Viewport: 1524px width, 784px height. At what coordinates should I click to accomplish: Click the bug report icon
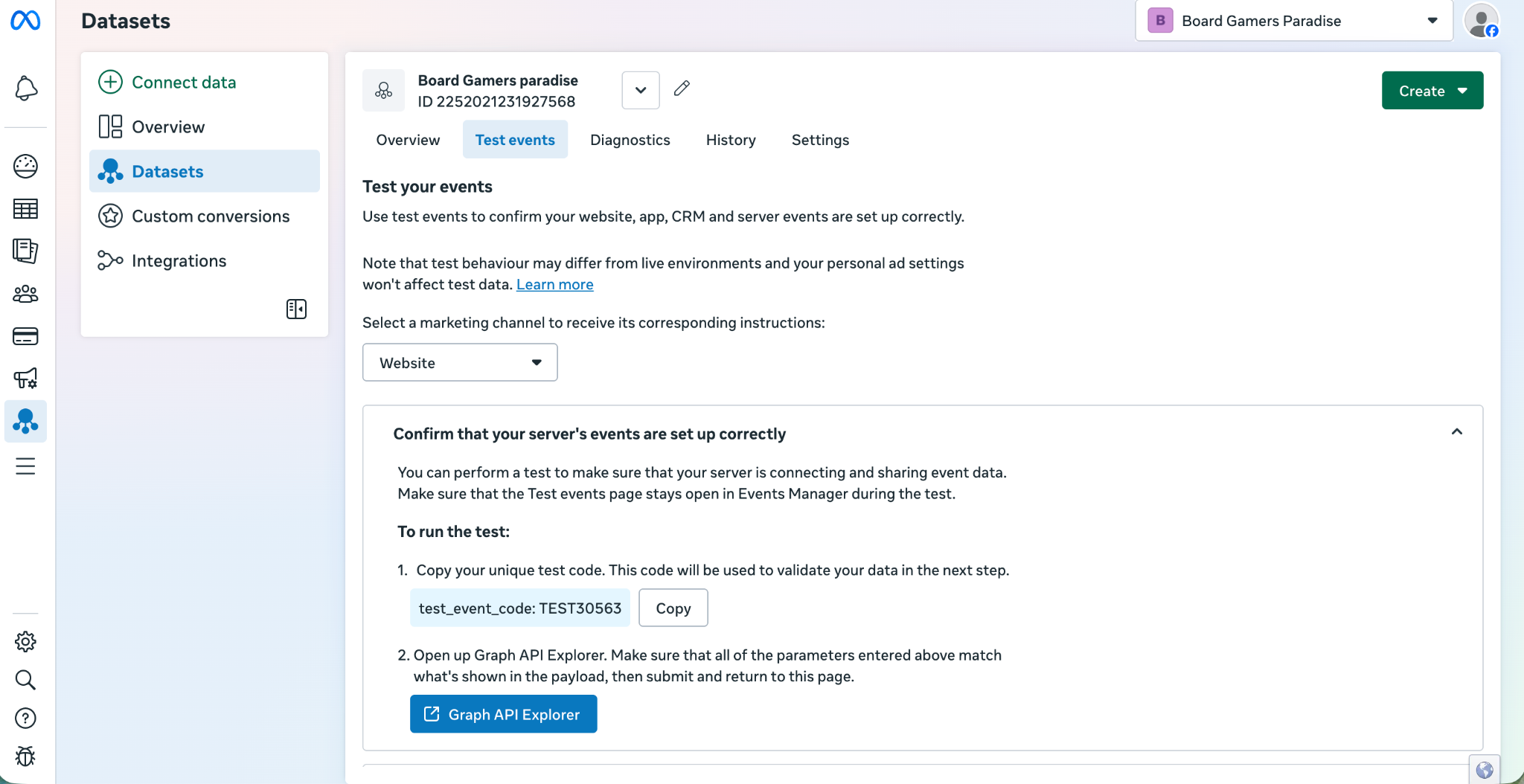coord(25,756)
